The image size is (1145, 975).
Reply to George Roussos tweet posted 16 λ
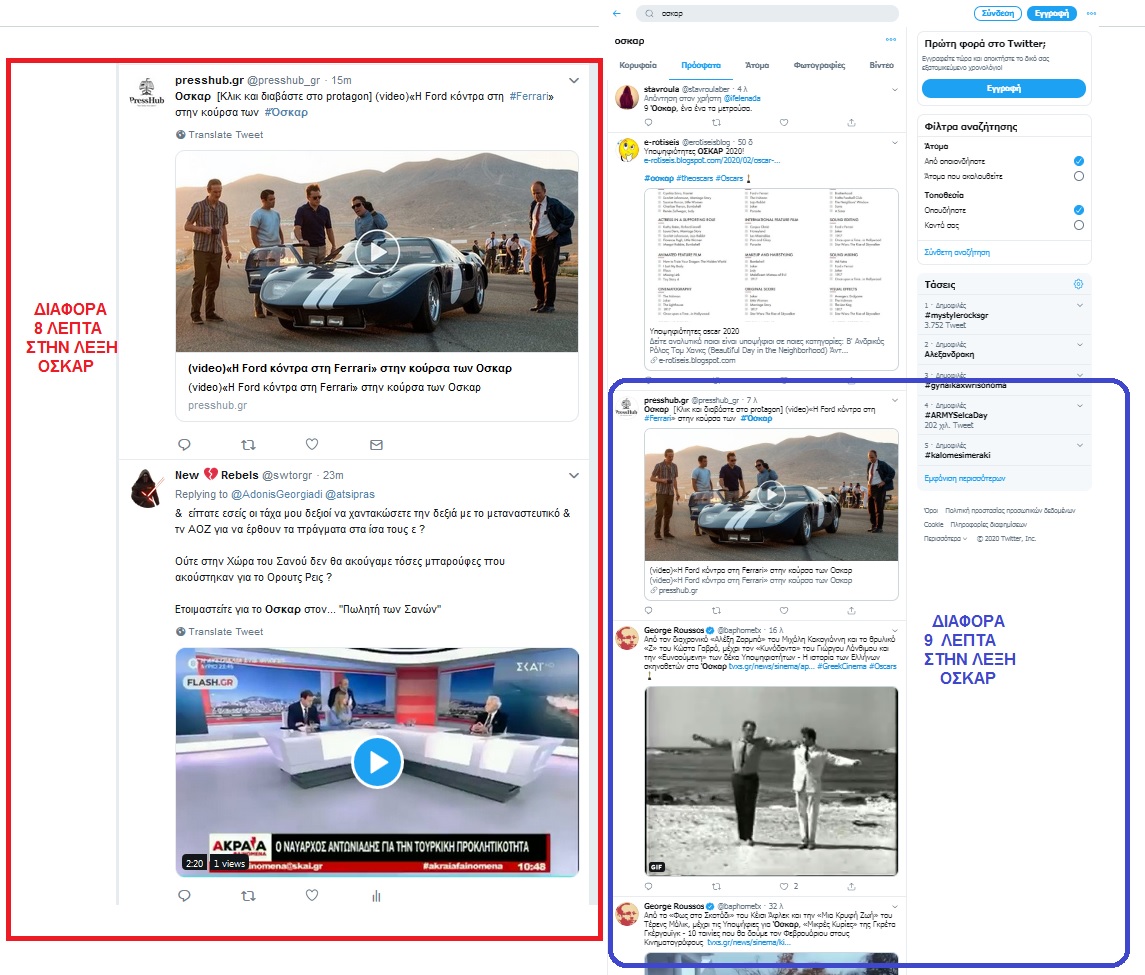[648, 887]
